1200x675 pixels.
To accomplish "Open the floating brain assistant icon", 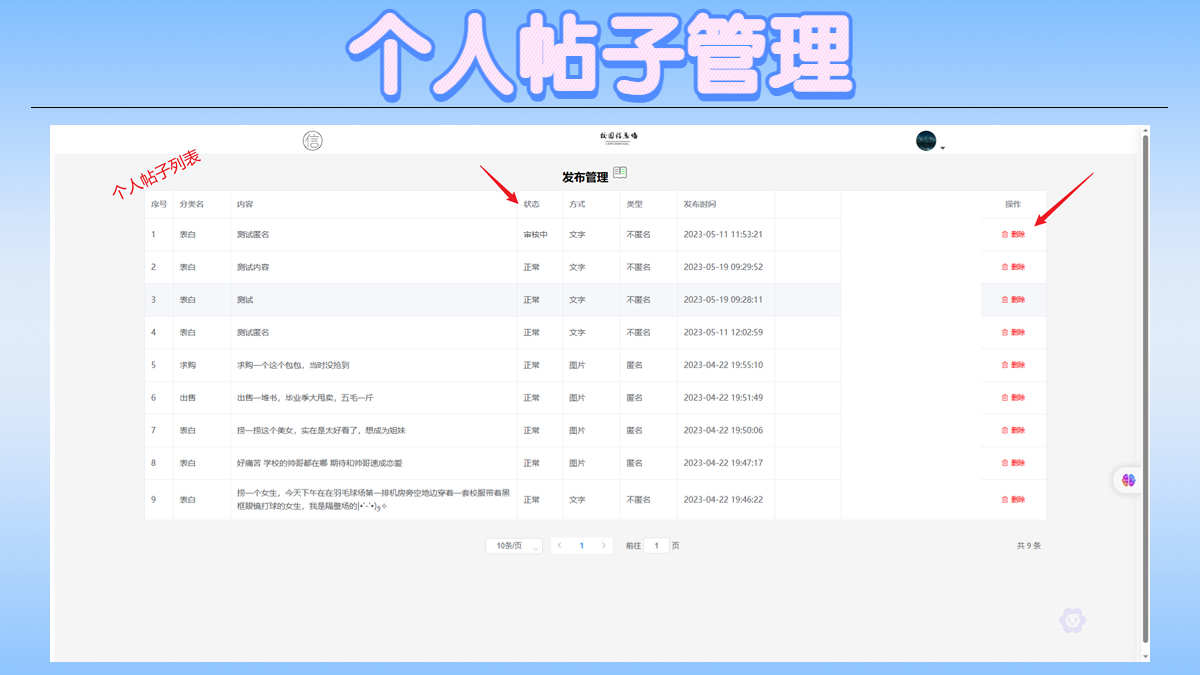I will (1128, 480).
